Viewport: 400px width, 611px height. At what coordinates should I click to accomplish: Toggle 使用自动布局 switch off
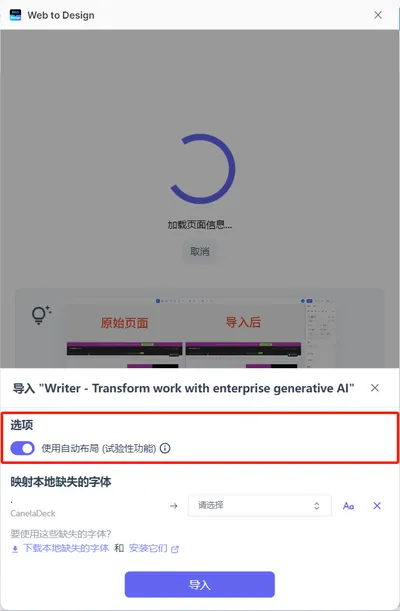point(22,449)
